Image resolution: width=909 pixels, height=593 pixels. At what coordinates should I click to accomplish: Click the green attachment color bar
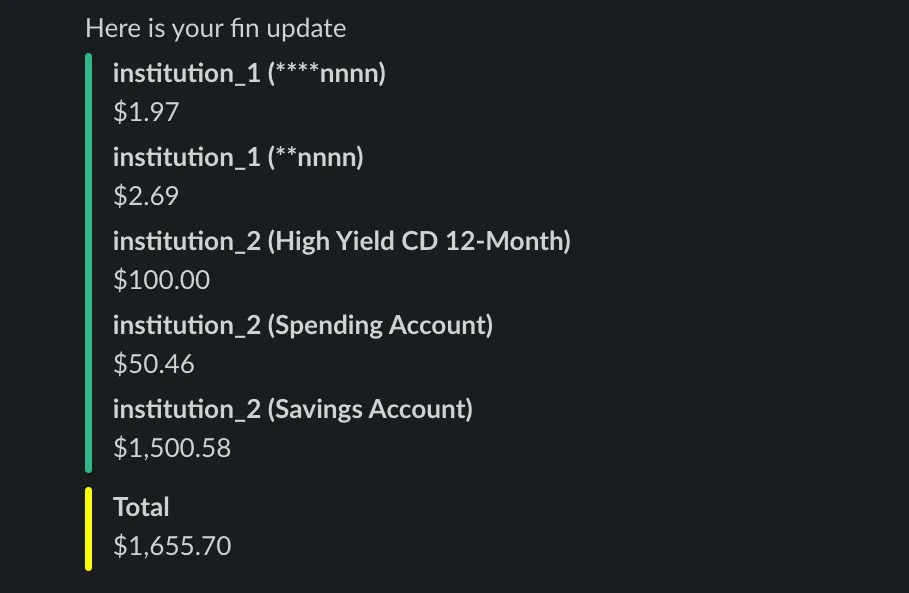89,263
